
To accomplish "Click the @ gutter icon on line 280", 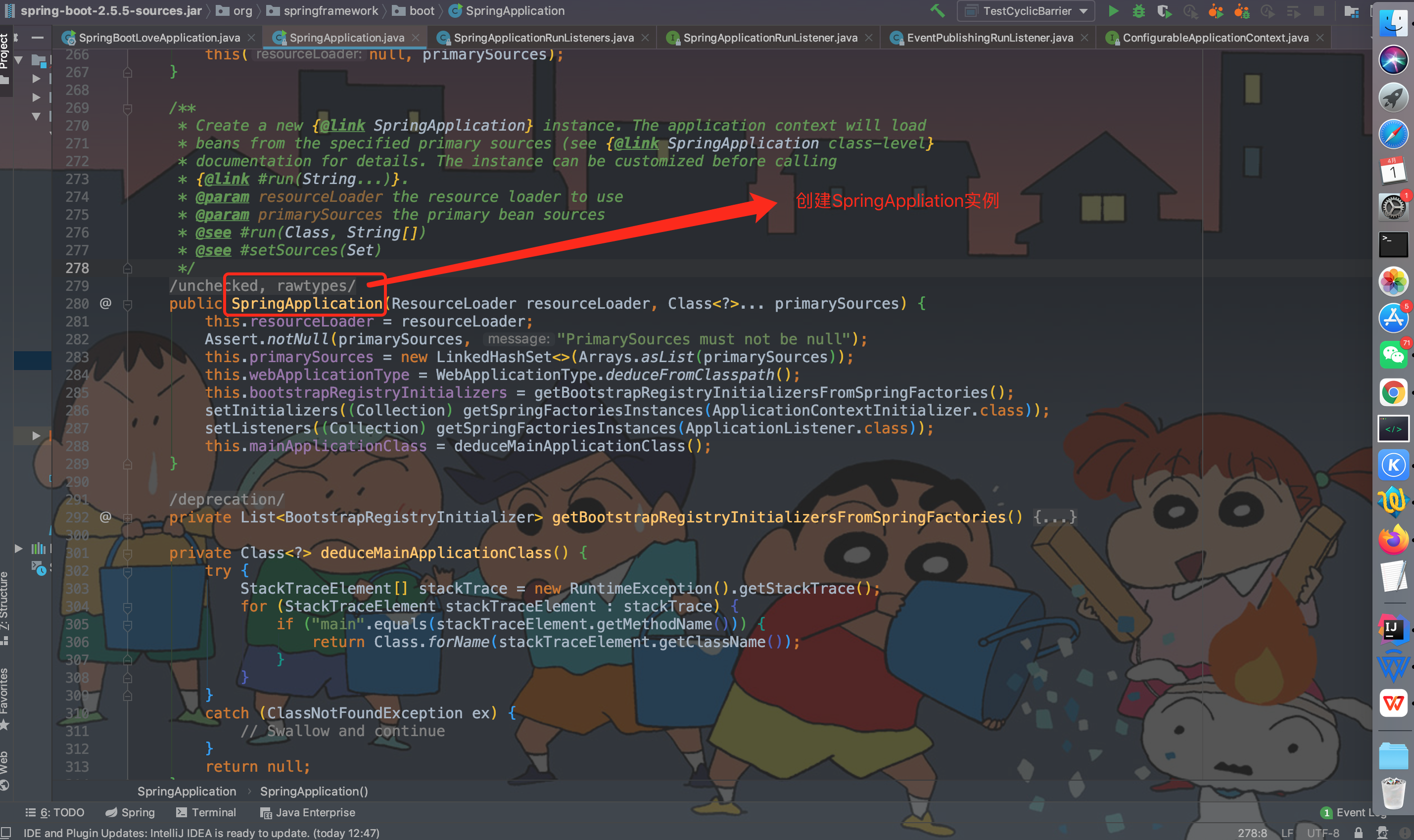I will tap(105, 303).
